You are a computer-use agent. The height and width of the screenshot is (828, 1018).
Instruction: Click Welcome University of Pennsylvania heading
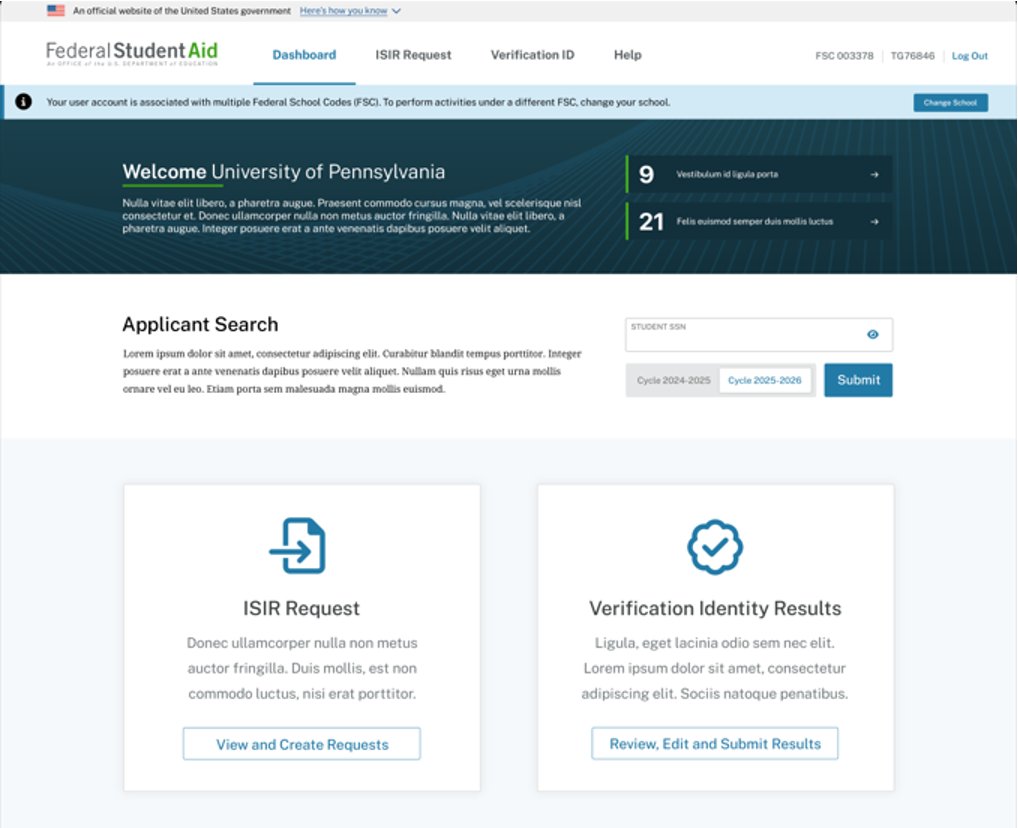pos(284,171)
